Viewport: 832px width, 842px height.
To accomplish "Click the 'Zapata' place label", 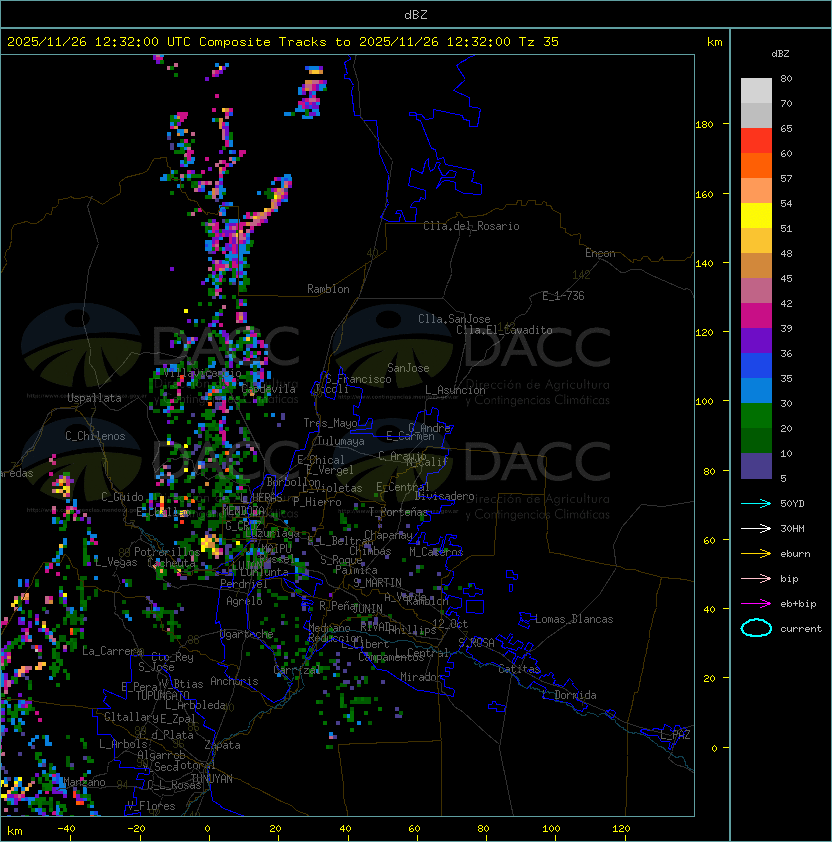I will click(x=222, y=745).
